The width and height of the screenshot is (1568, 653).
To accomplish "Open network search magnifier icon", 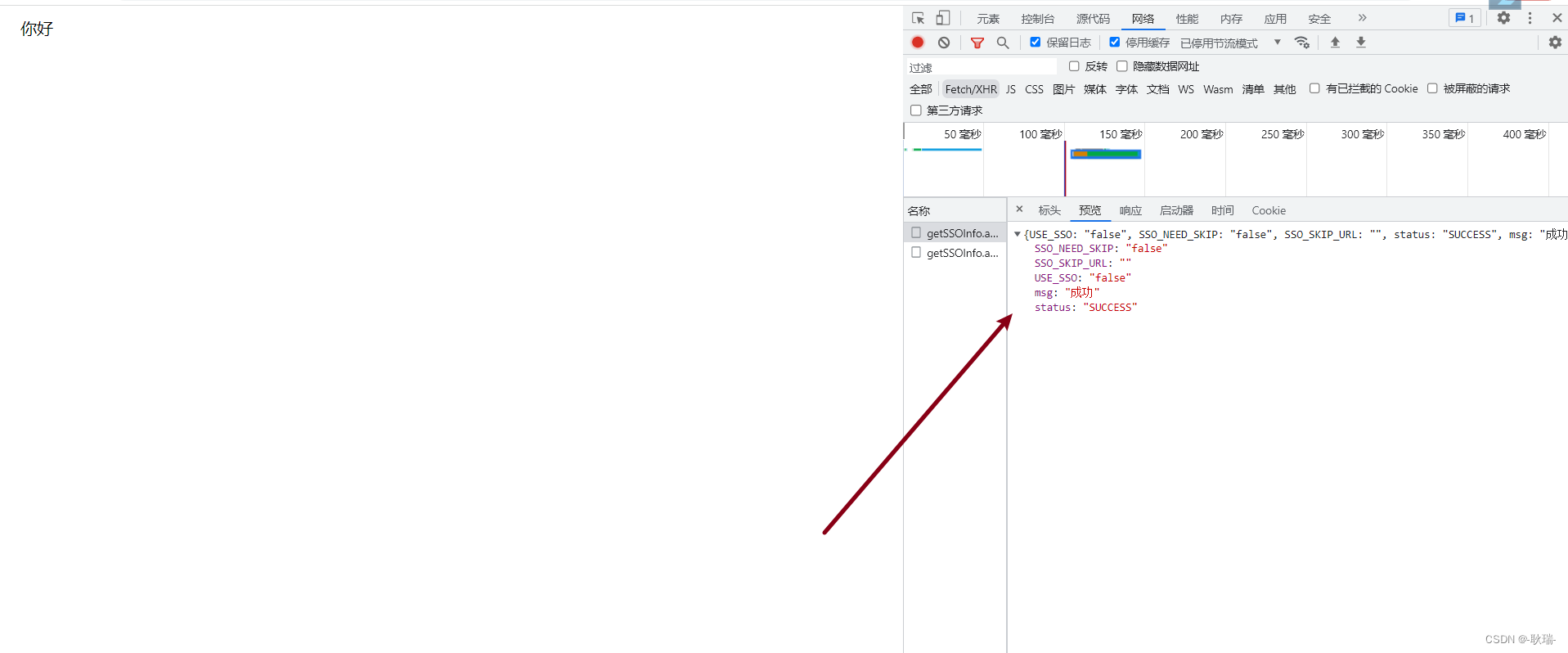I will tap(1003, 43).
